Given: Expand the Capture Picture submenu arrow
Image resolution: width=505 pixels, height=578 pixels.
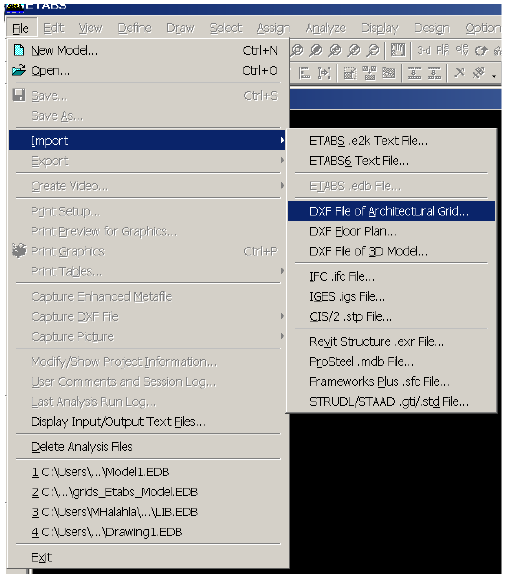Looking at the screenshot, I should [x=282, y=336].
